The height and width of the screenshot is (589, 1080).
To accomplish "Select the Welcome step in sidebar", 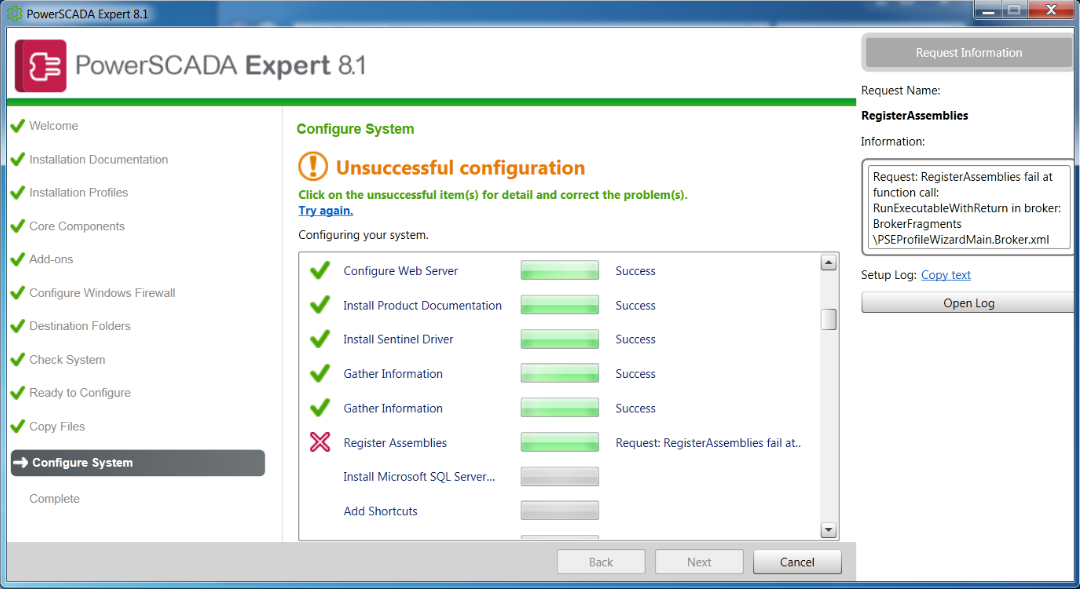I will point(54,126).
